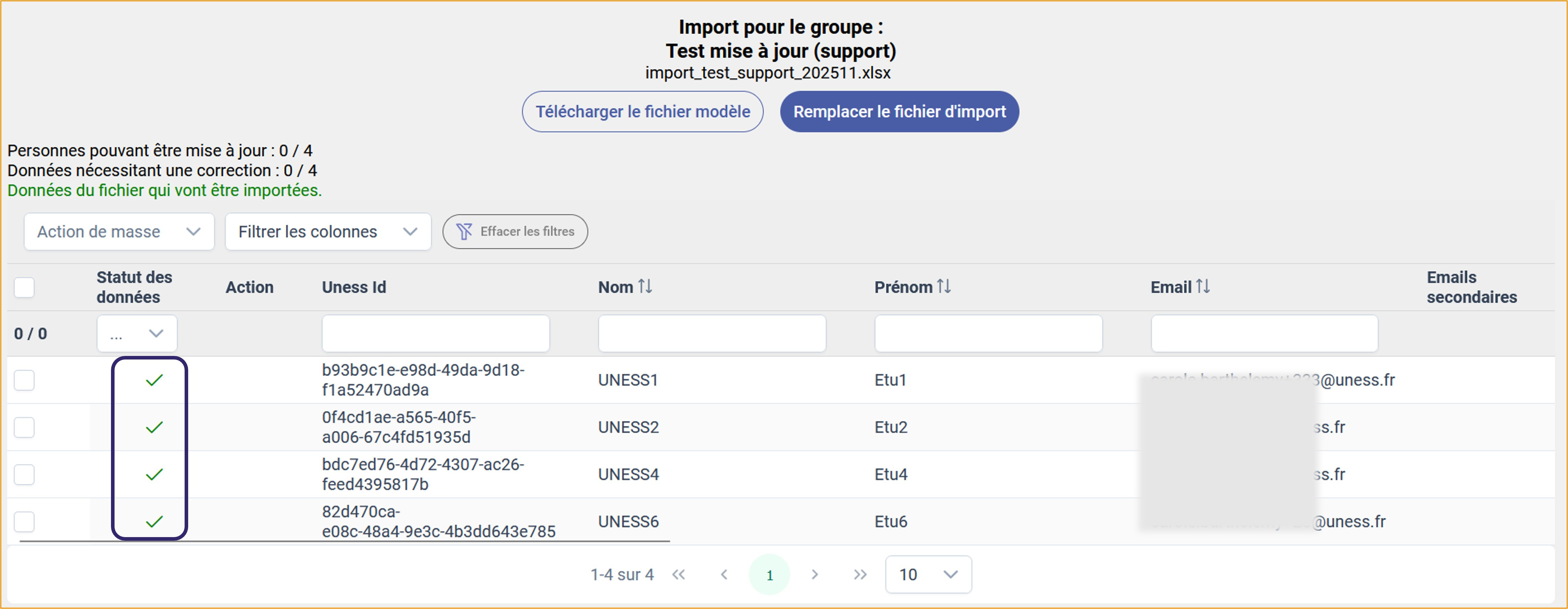
Task: Click the green checkmark status for UNESS6
Action: (155, 521)
